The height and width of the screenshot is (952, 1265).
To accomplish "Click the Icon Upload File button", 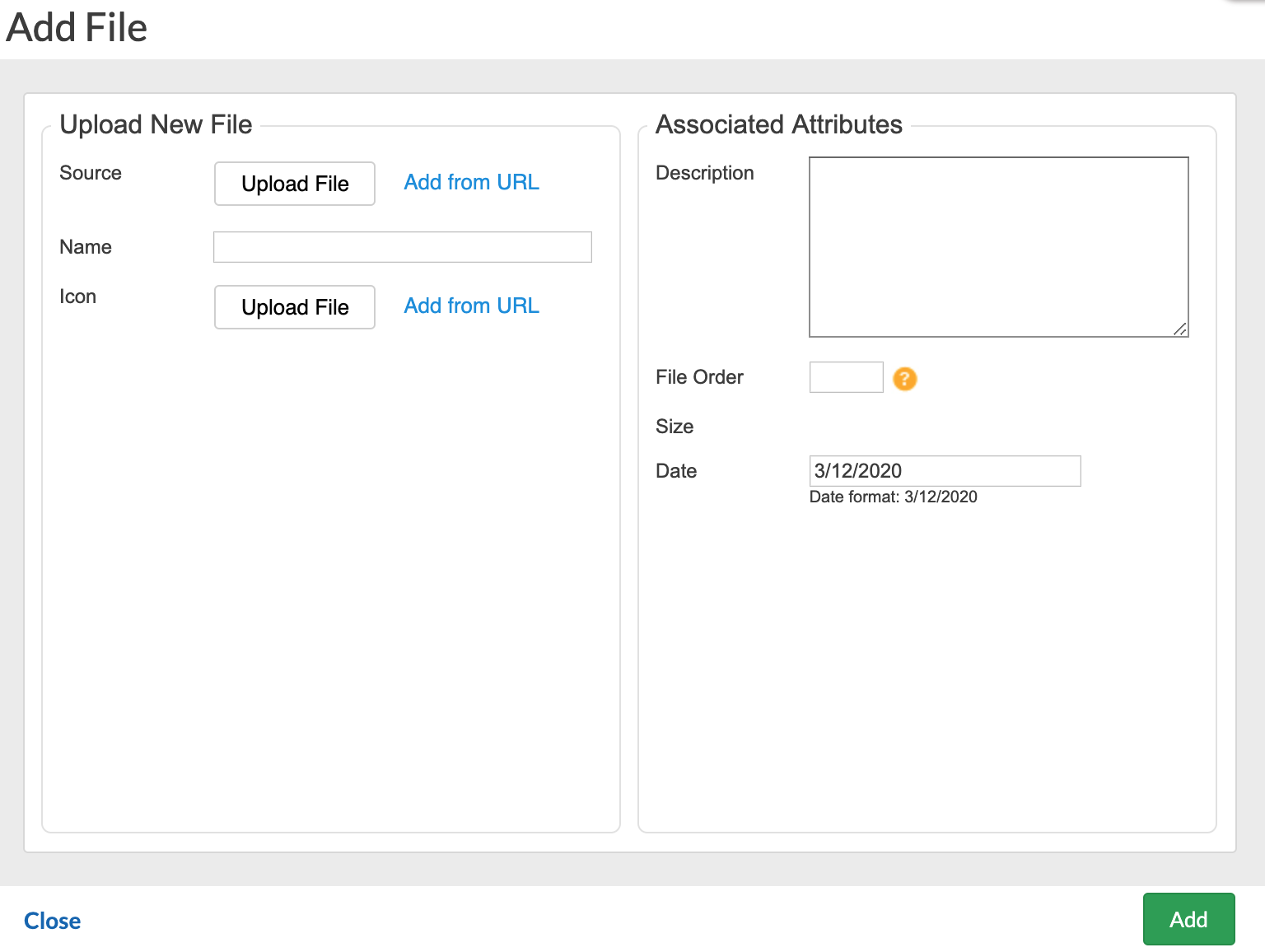I will coord(295,307).
